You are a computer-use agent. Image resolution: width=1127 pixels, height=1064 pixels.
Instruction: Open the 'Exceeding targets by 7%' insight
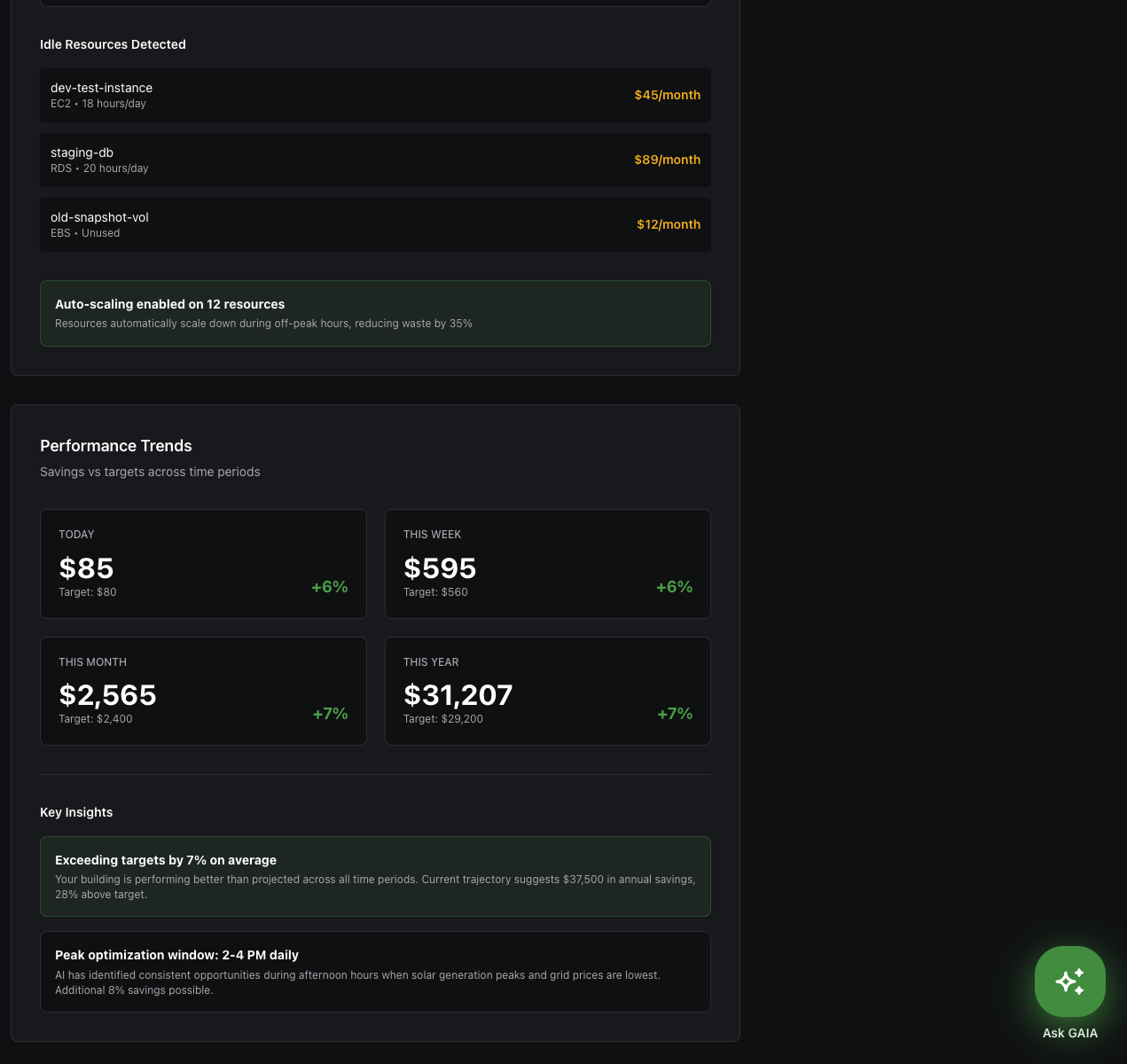(375, 876)
